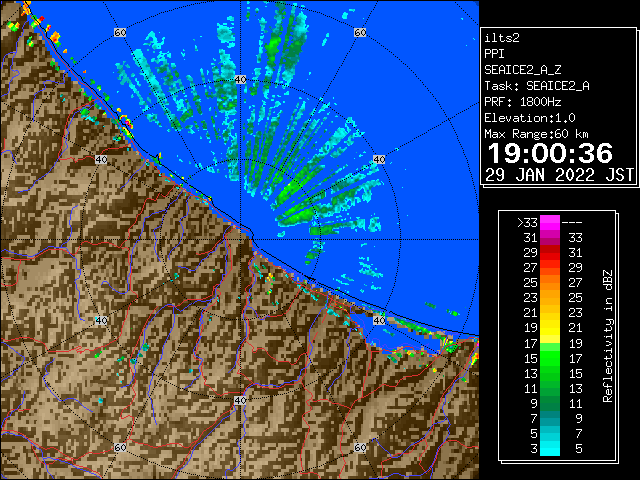The height and width of the screenshot is (480, 640).
Task: Click the '60' range ring label northwest of radar
Action: (120, 32)
